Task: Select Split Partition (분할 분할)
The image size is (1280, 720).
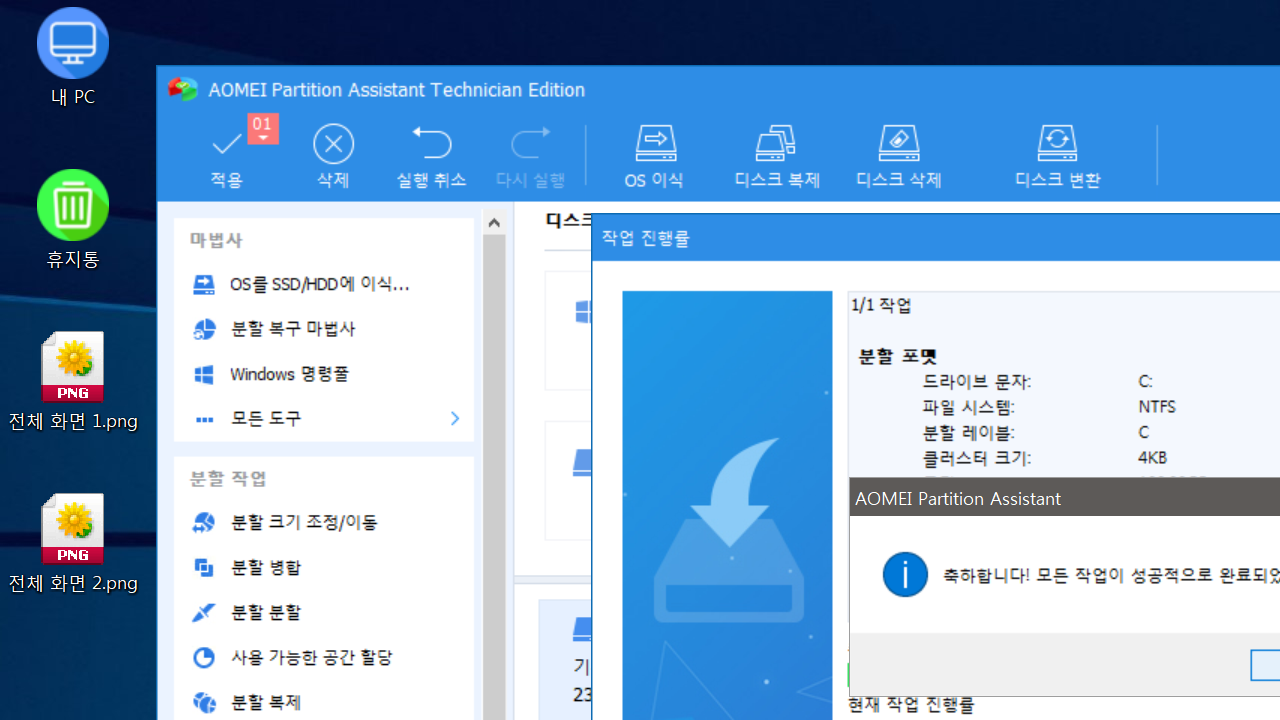Action: coord(265,612)
